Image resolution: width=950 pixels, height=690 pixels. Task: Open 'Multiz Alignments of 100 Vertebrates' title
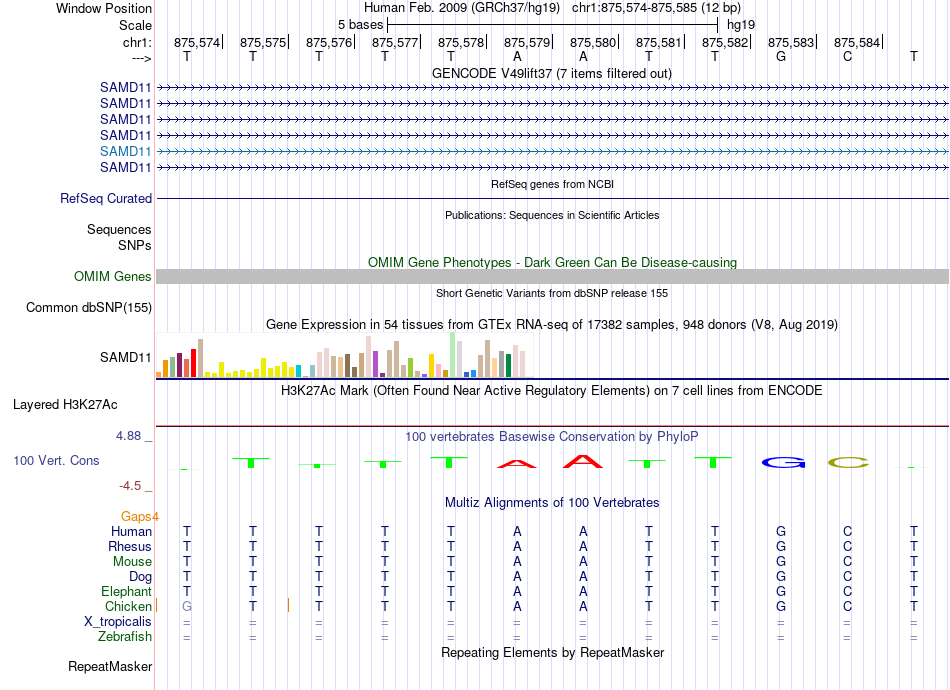[x=552, y=503]
